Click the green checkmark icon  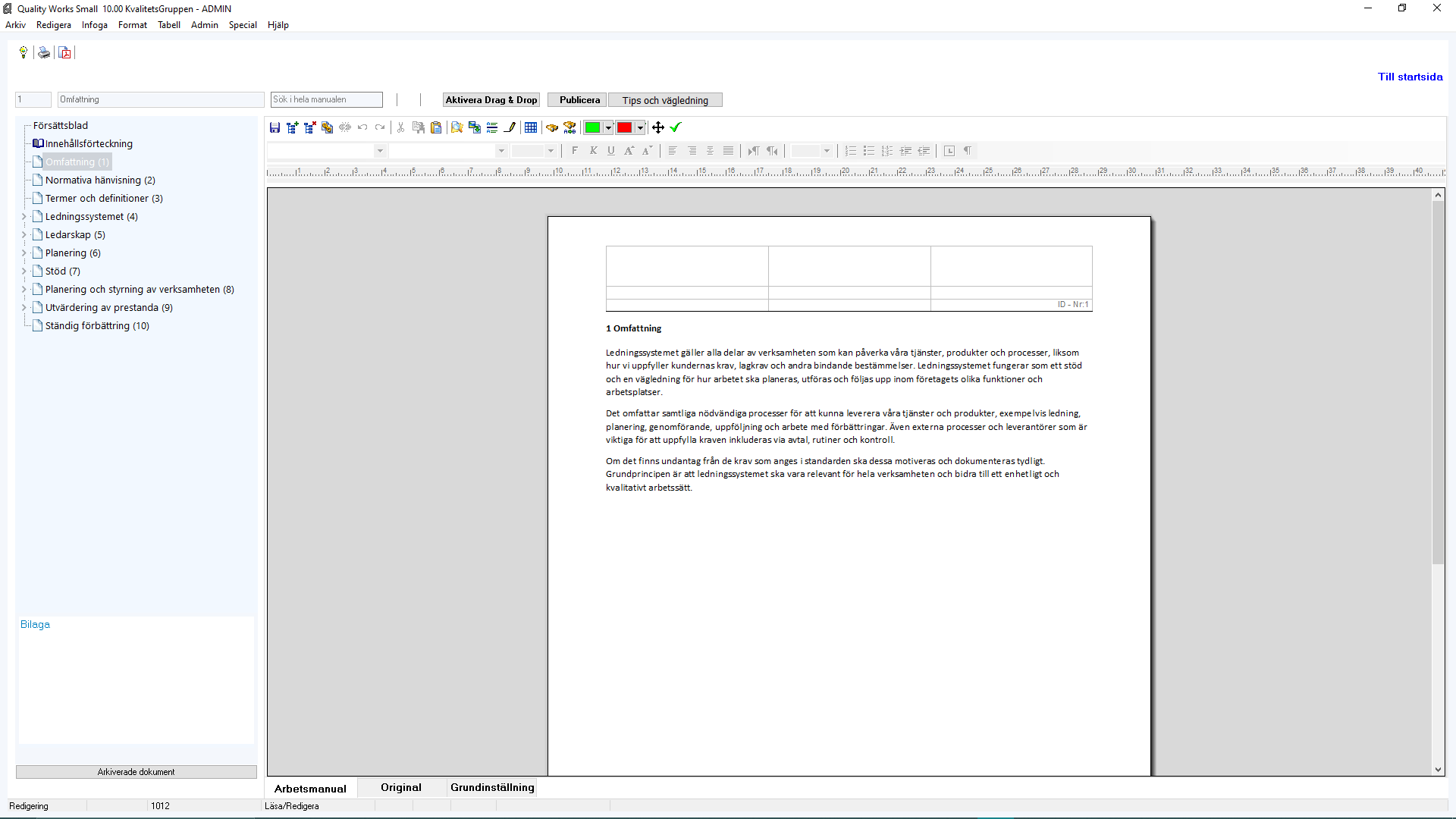tap(676, 127)
